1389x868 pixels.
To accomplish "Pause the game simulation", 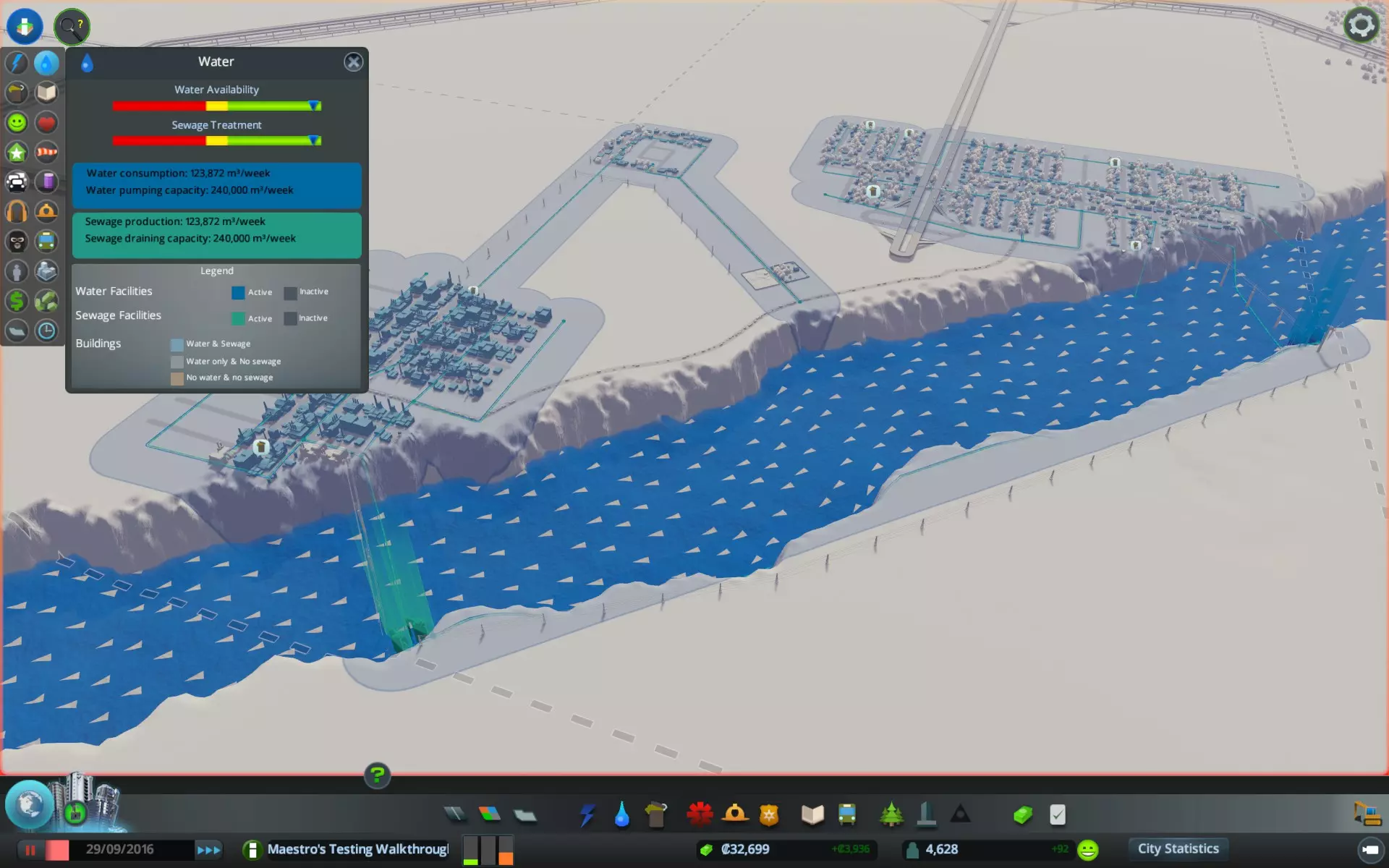I will (30, 850).
